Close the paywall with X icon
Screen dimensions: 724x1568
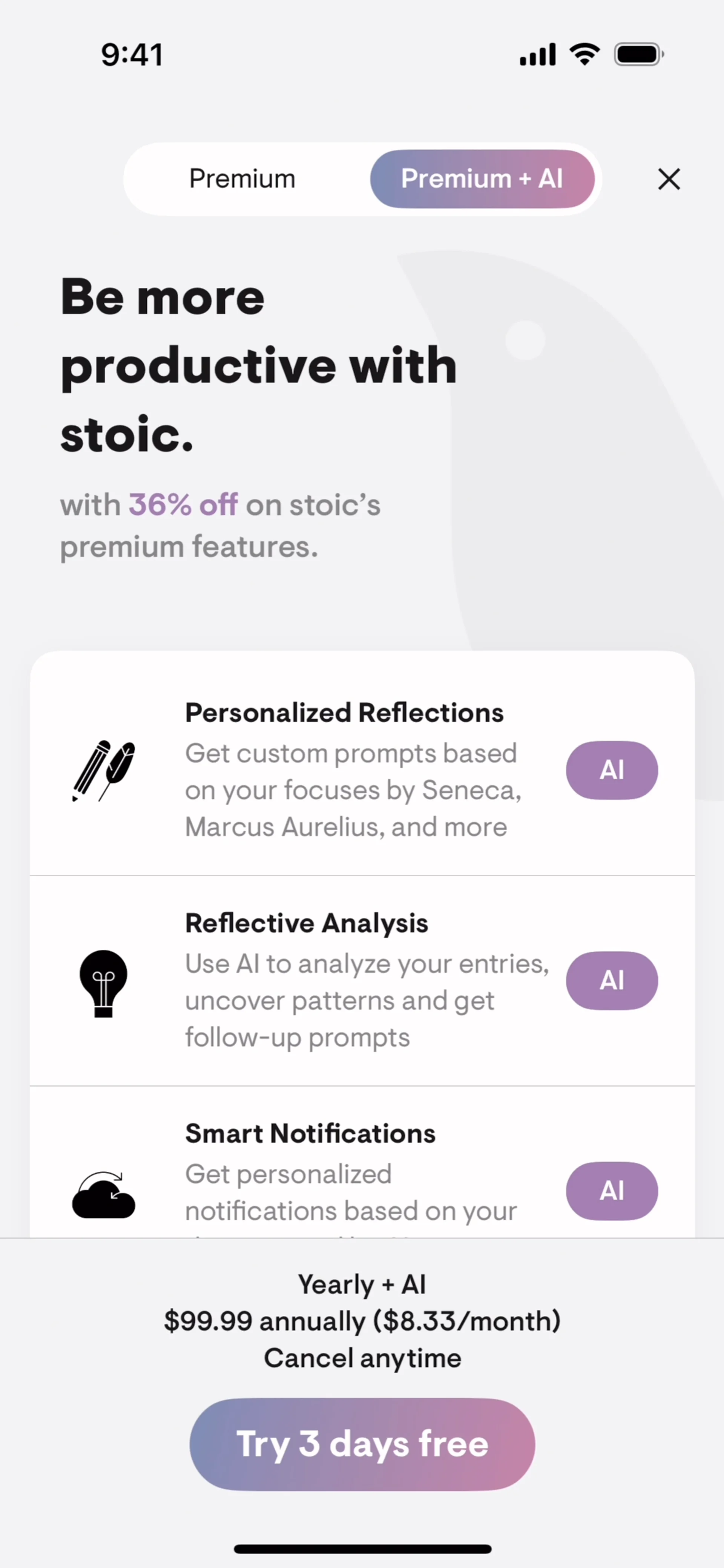(669, 179)
